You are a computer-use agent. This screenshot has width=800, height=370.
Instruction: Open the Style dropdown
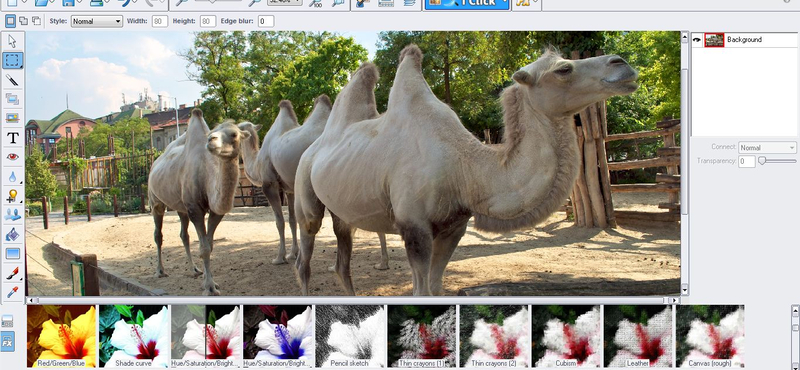(x=96, y=21)
